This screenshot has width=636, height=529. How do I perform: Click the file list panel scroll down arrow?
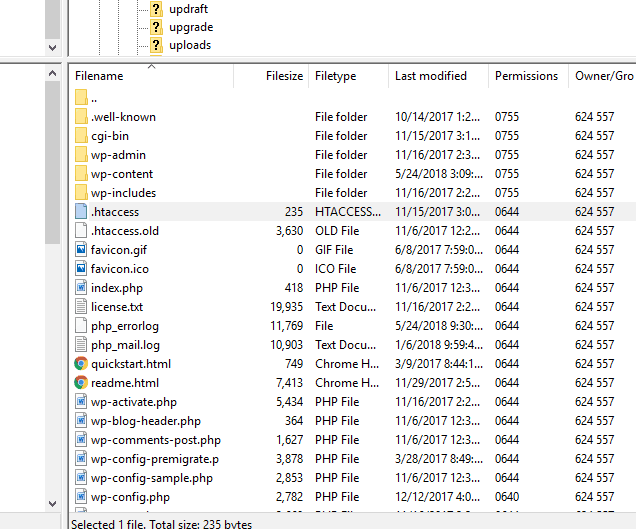coord(52,504)
